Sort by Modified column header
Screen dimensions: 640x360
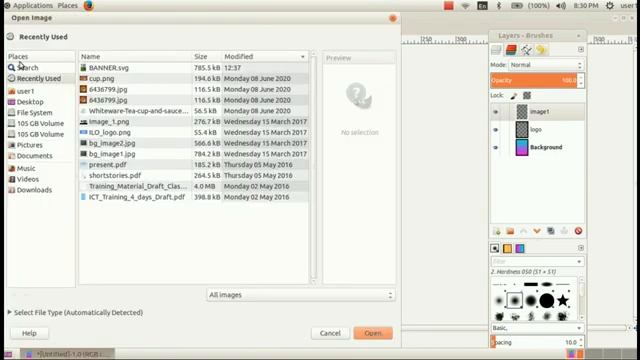(x=264, y=56)
